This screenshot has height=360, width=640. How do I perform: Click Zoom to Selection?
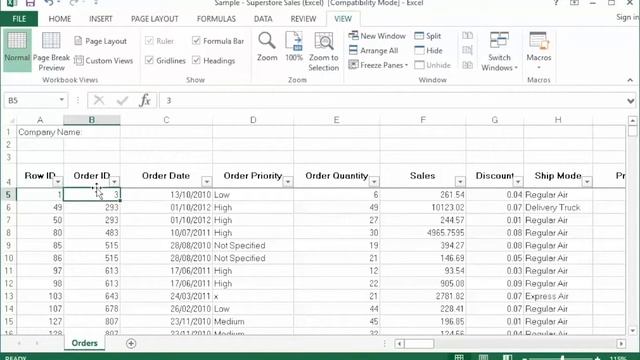point(324,51)
